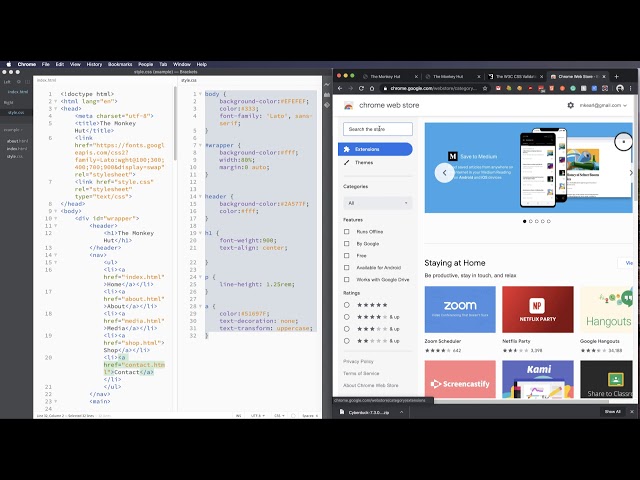Open a new Chrome tab
Viewport: 640px width, 480px height.
pyautogui.click(x=616, y=76)
